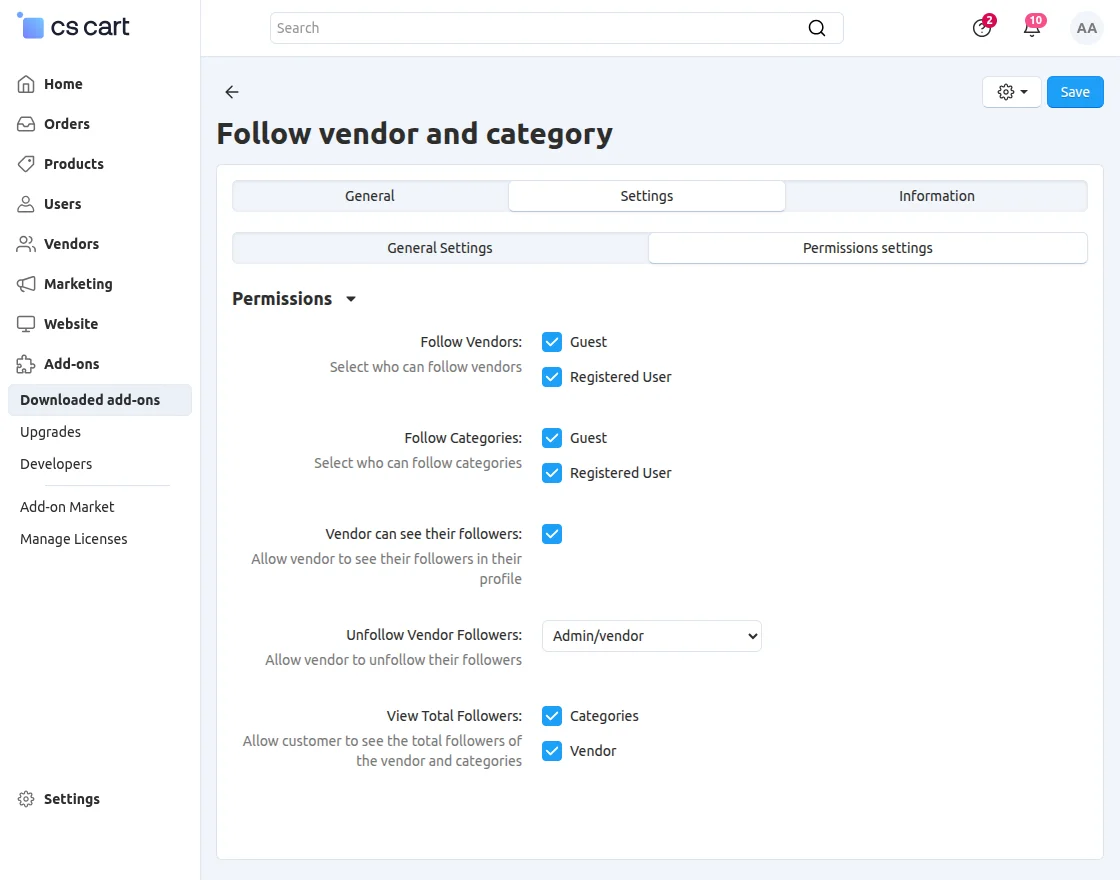
Task: Switch to the General tab
Action: point(369,196)
